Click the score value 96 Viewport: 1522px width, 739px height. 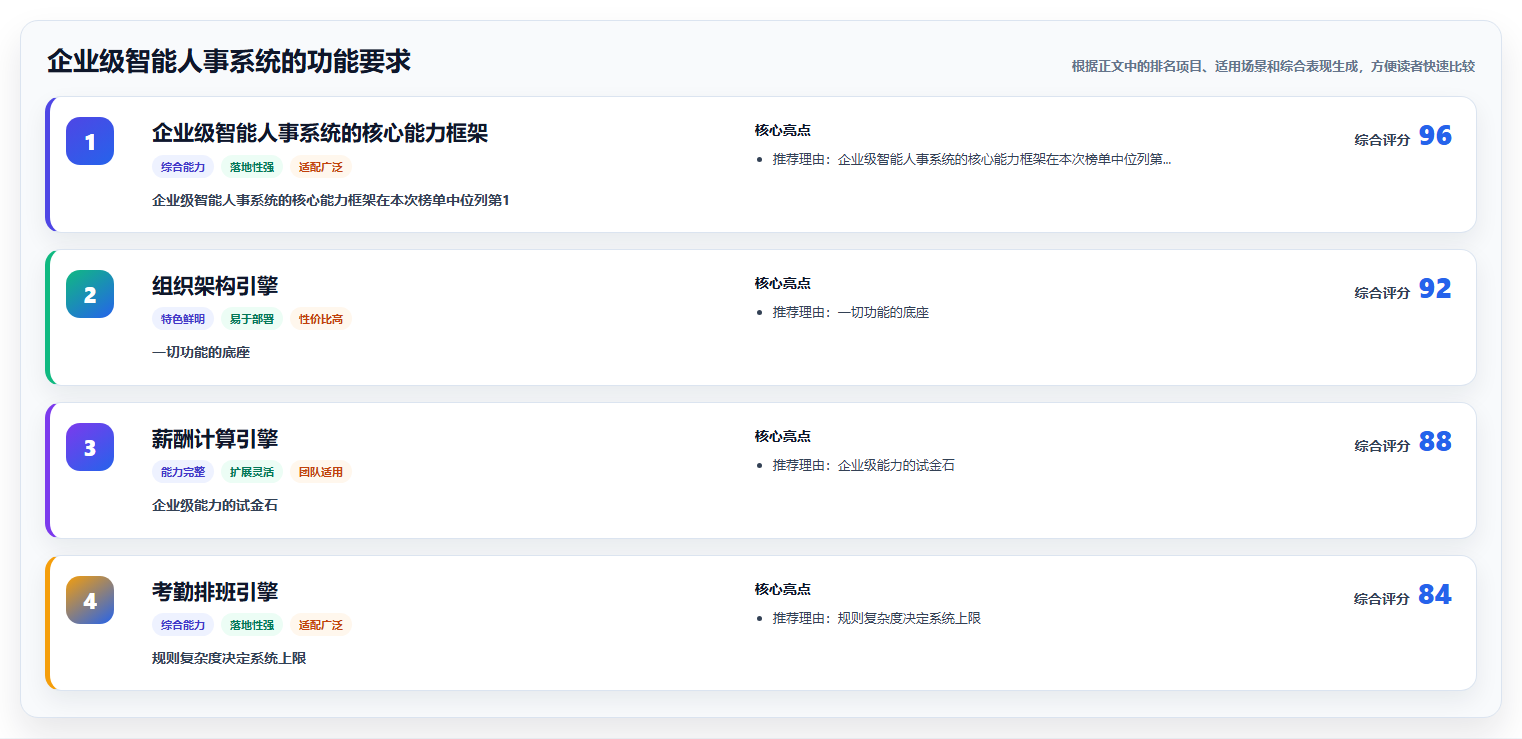point(1435,136)
